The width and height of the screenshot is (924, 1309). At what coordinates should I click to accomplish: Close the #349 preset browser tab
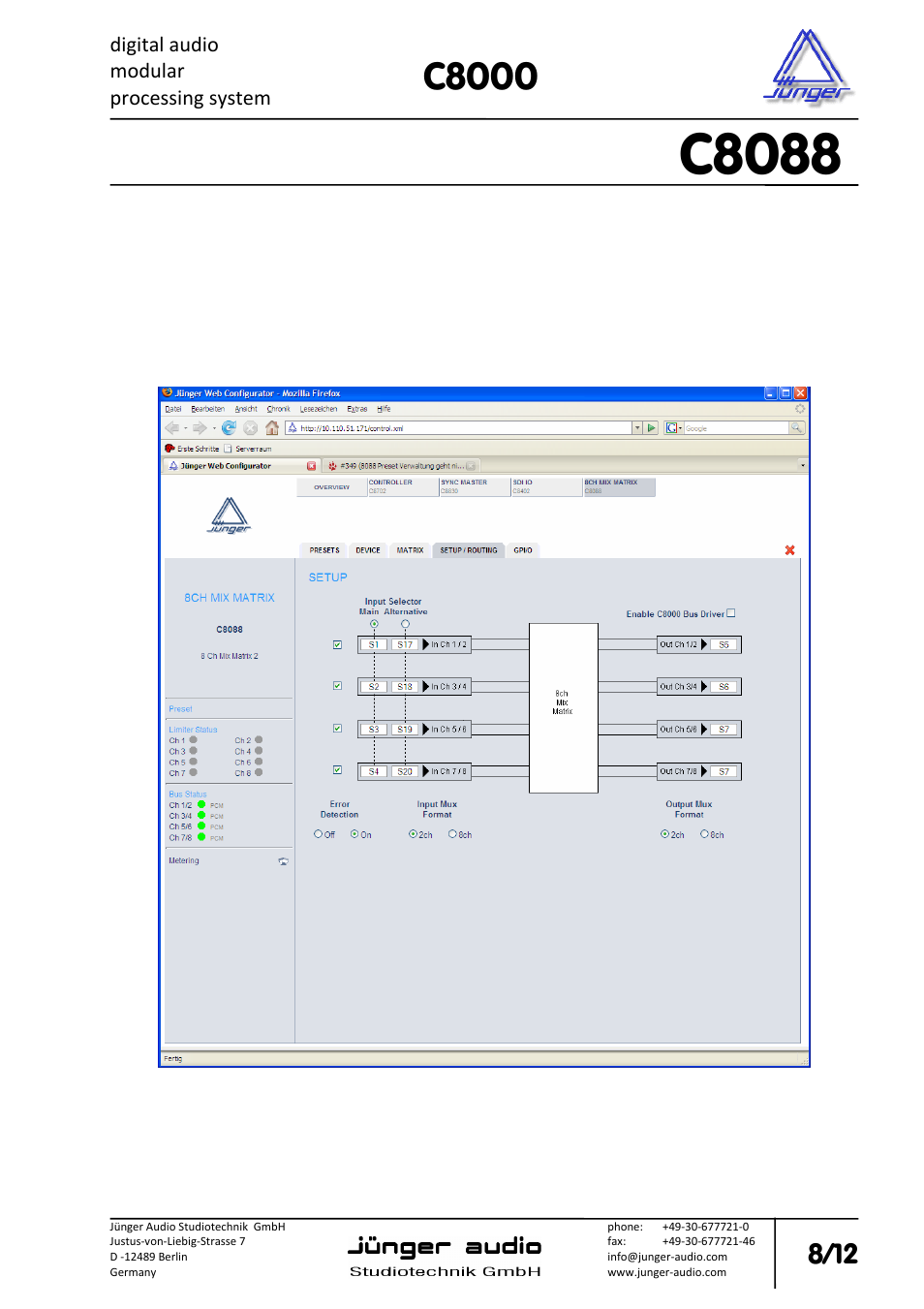472,466
